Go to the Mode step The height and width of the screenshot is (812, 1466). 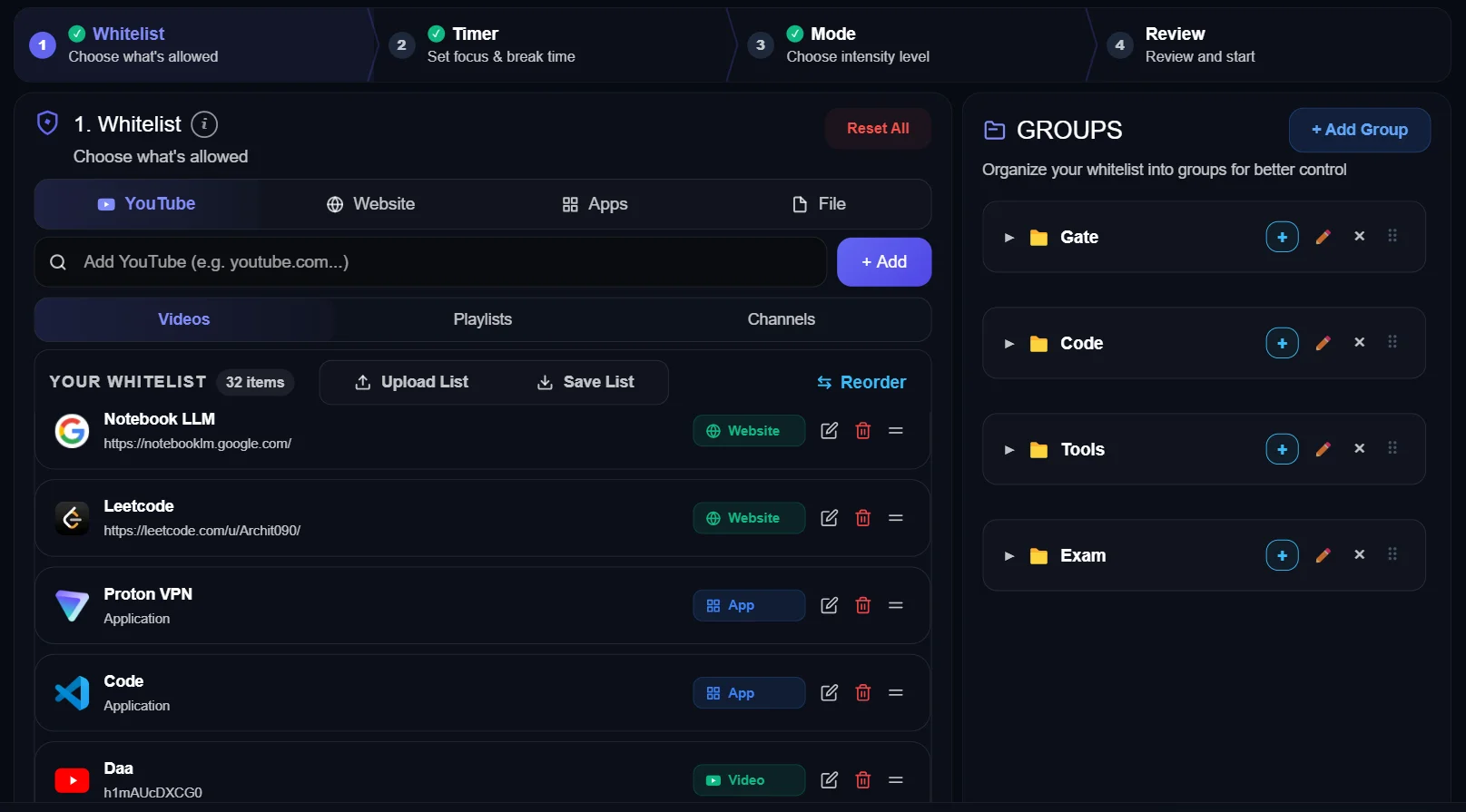[912, 45]
